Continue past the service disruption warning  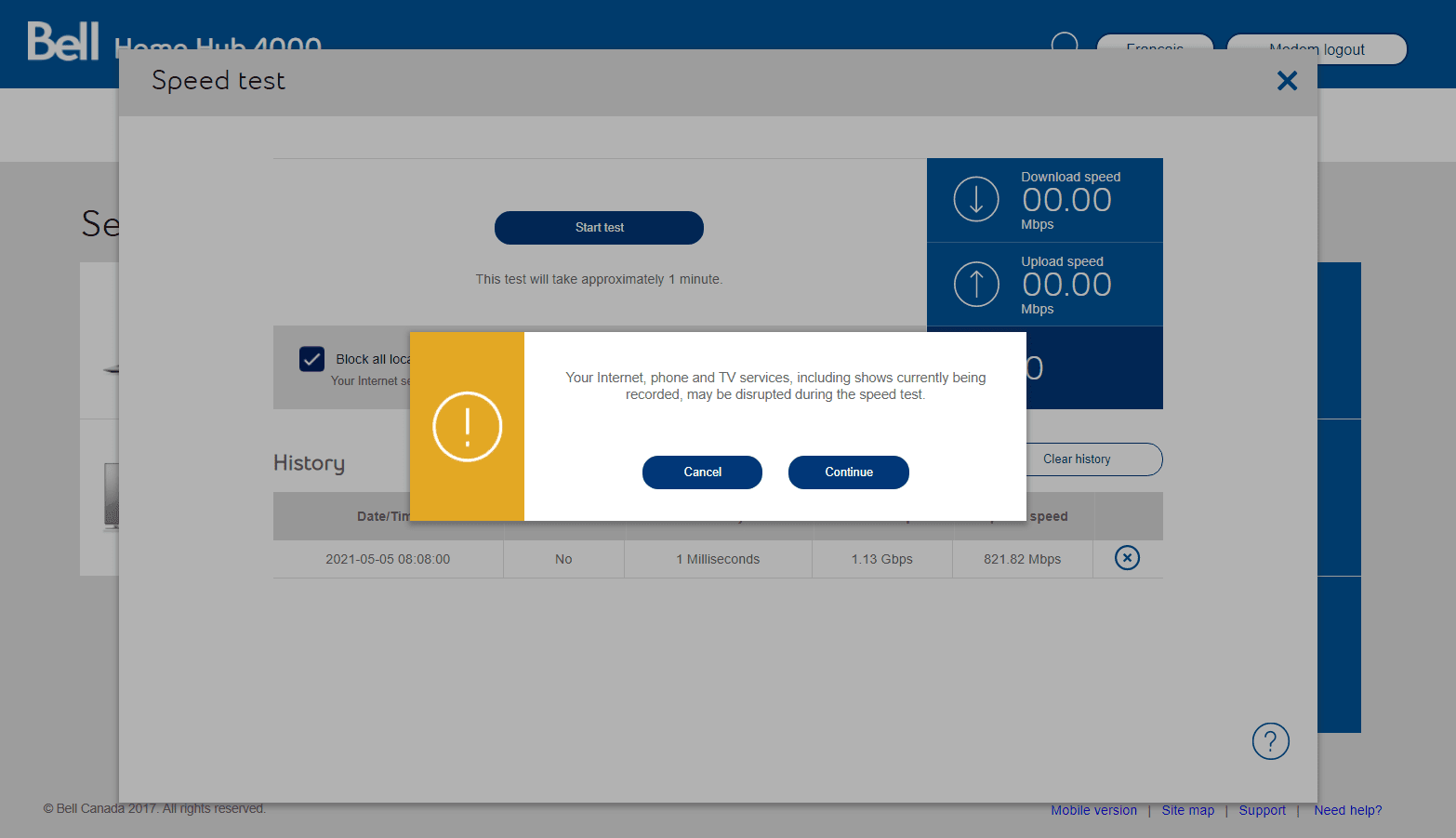pos(848,472)
